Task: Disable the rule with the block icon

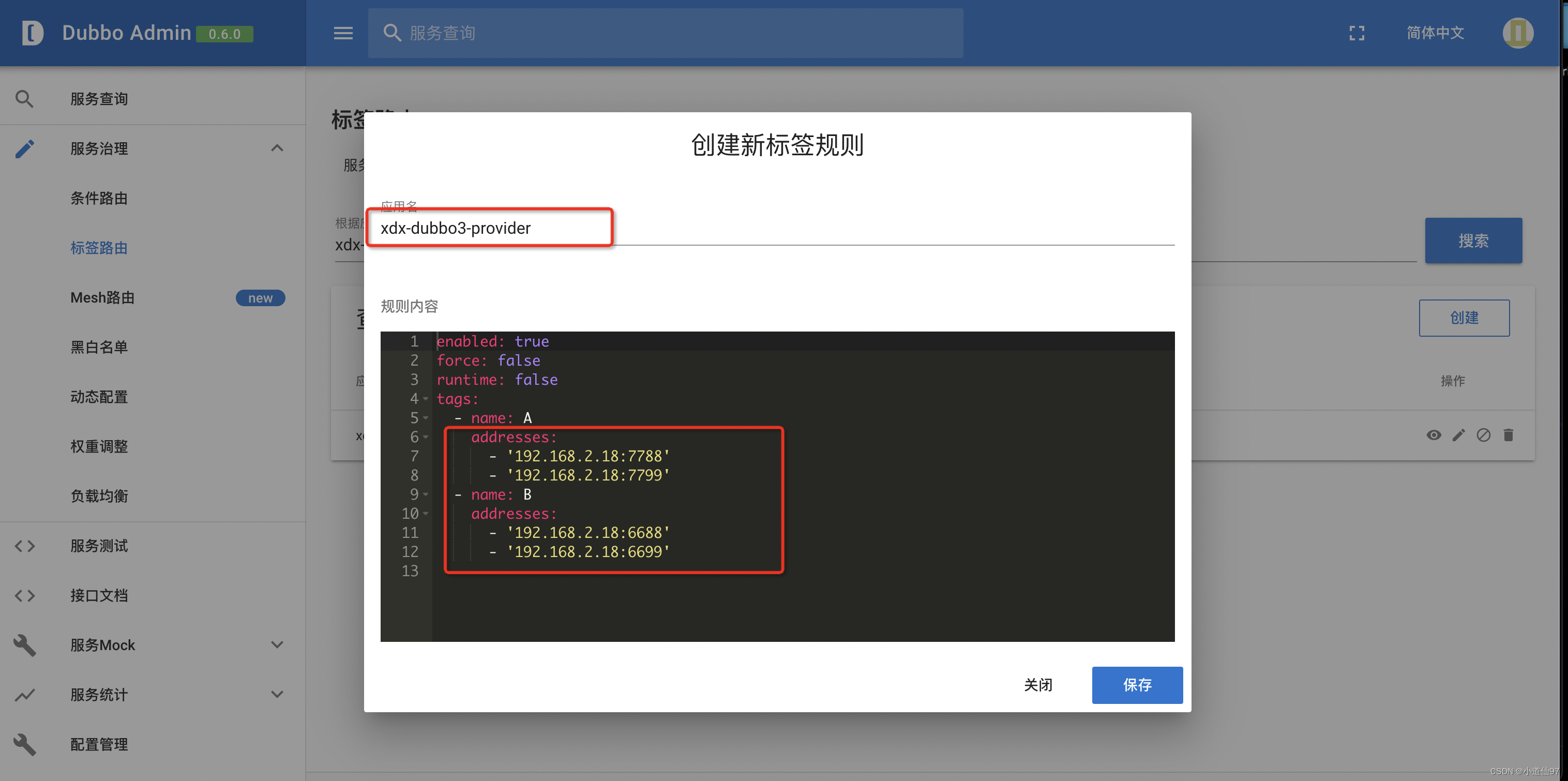Action: pyautogui.click(x=1483, y=434)
